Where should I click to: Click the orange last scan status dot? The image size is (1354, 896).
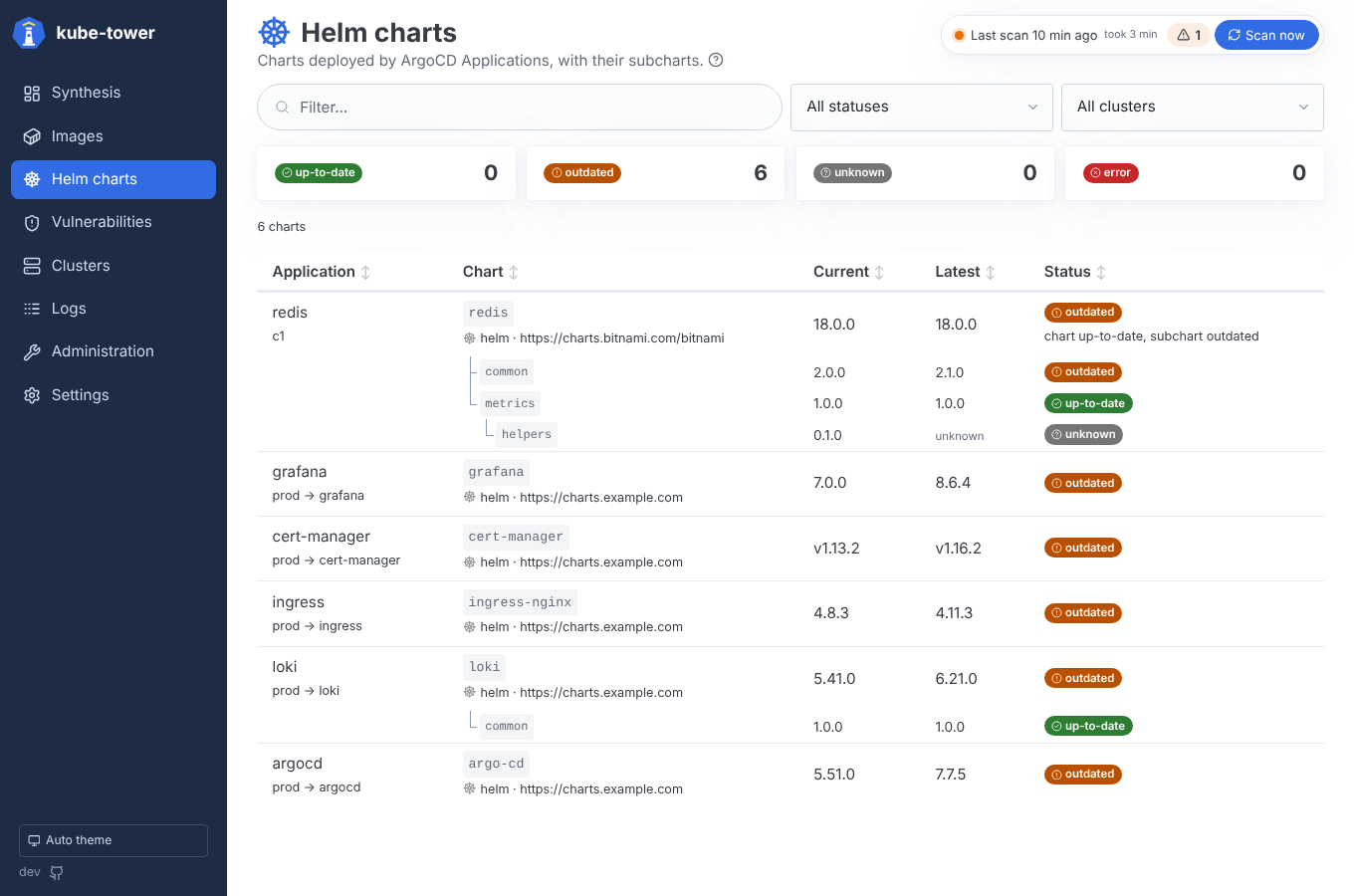click(x=959, y=35)
